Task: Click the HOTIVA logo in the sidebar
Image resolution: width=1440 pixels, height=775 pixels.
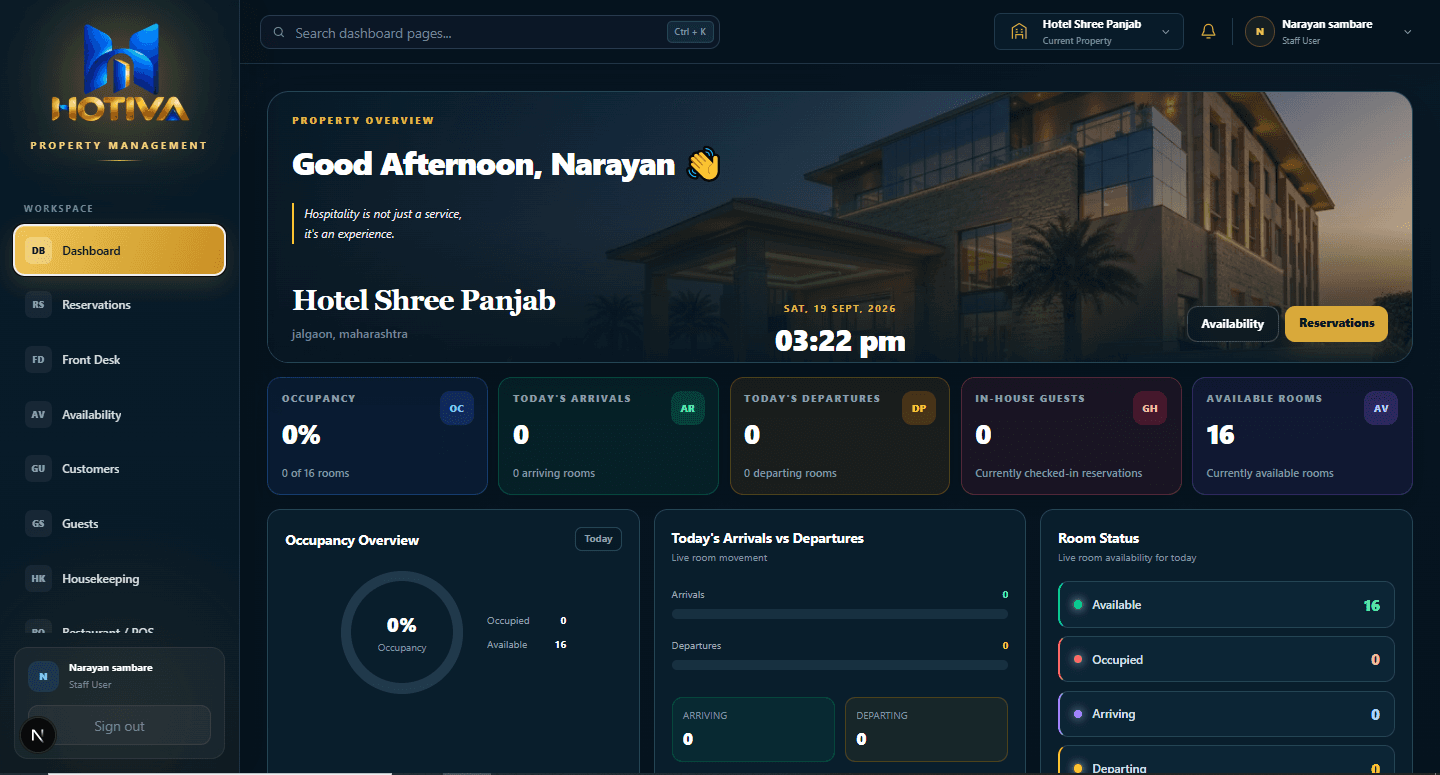Action: click(119, 73)
